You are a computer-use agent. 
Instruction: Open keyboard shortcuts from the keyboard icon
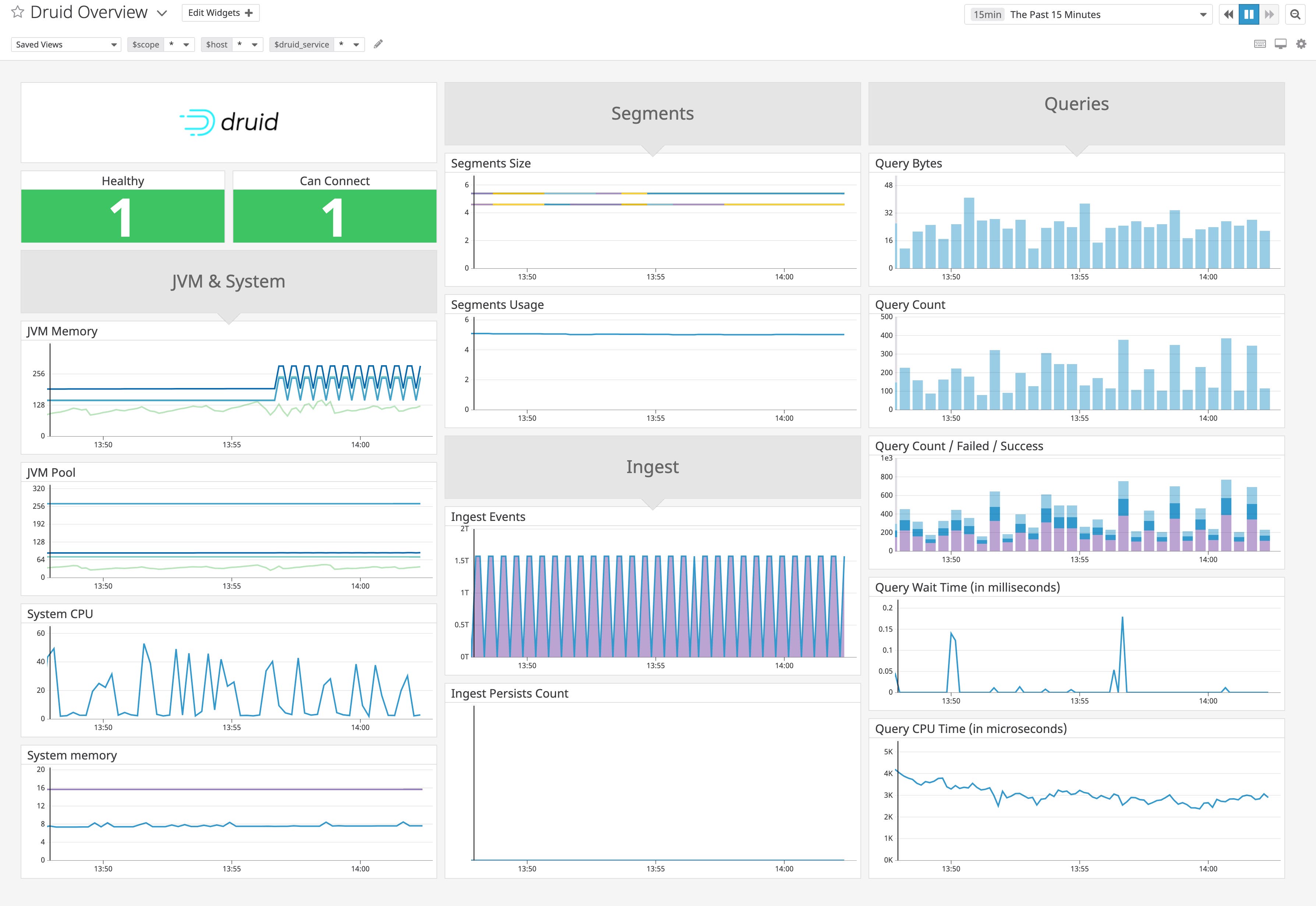[x=1261, y=43]
